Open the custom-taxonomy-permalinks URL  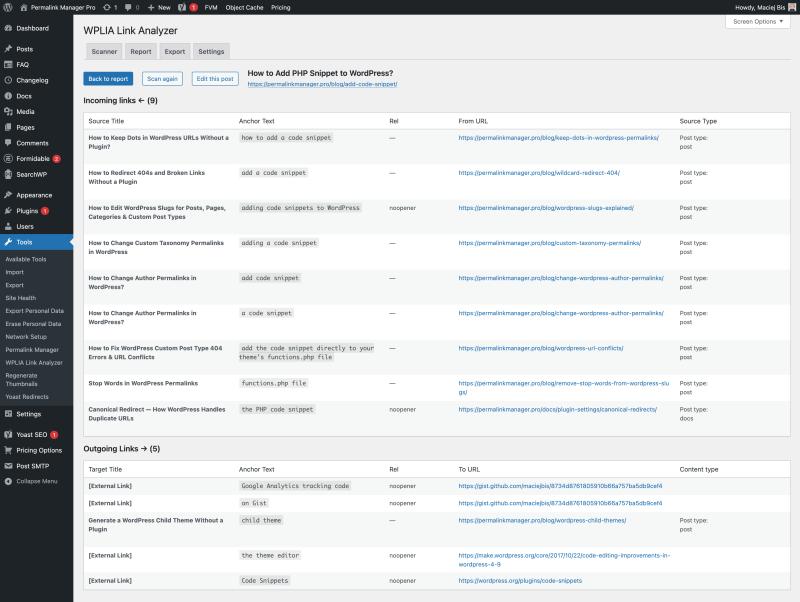coord(549,243)
